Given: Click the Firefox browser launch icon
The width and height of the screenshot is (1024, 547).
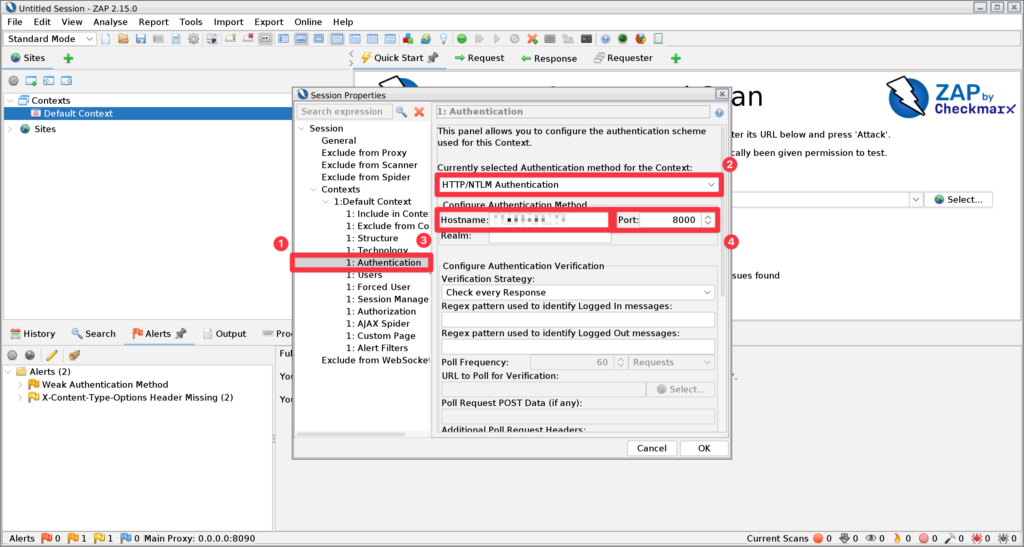Looking at the screenshot, I should click(641, 39).
